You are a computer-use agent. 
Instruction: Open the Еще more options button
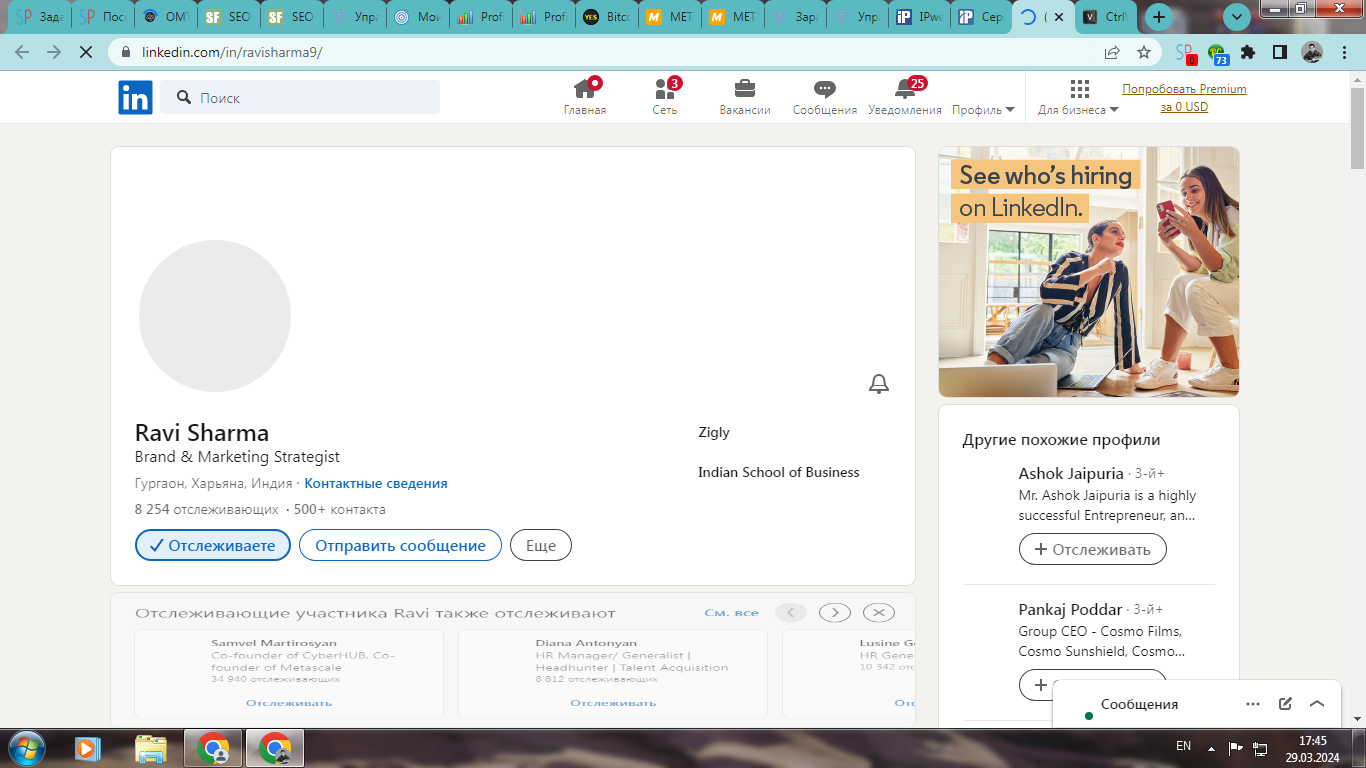[x=541, y=546]
